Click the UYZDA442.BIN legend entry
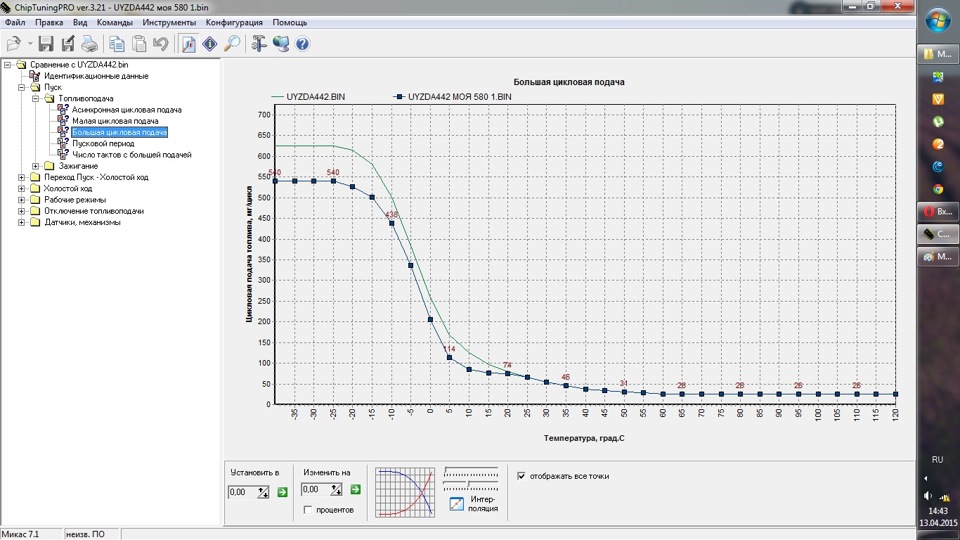 pyautogui.click(x=315, y=96)
